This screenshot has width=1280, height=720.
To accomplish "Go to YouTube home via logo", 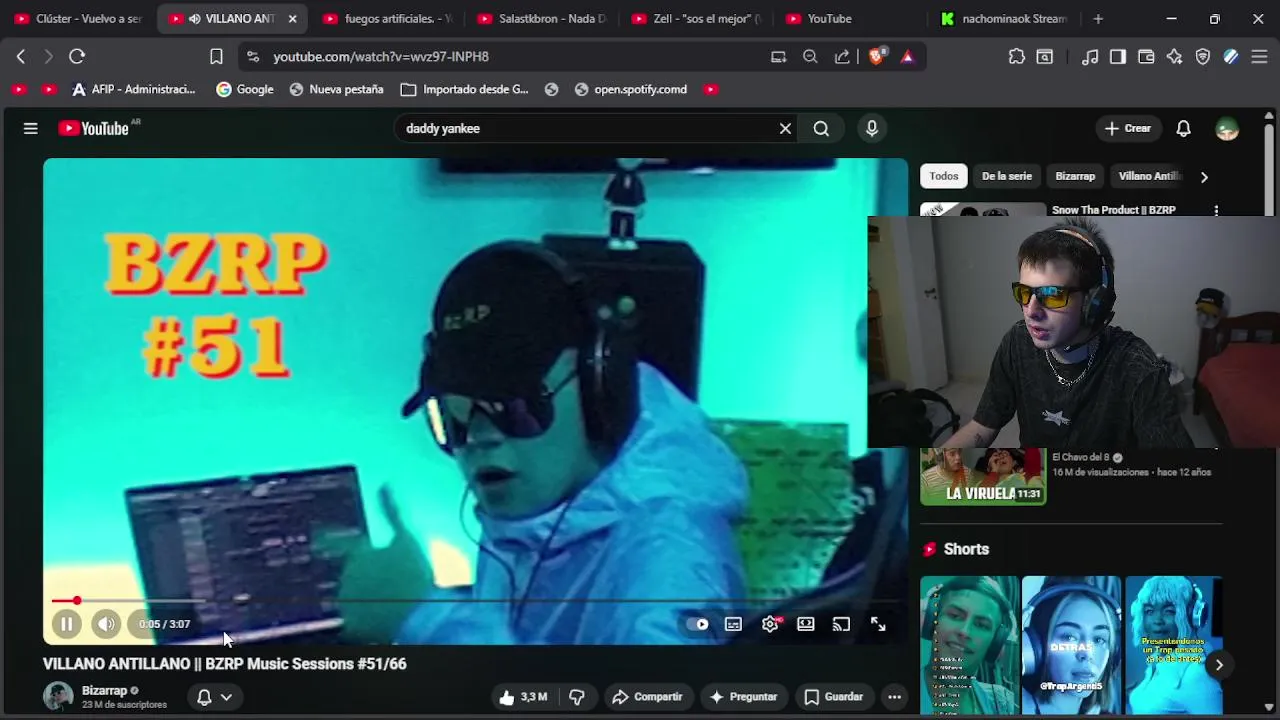I will coord(93,128).
